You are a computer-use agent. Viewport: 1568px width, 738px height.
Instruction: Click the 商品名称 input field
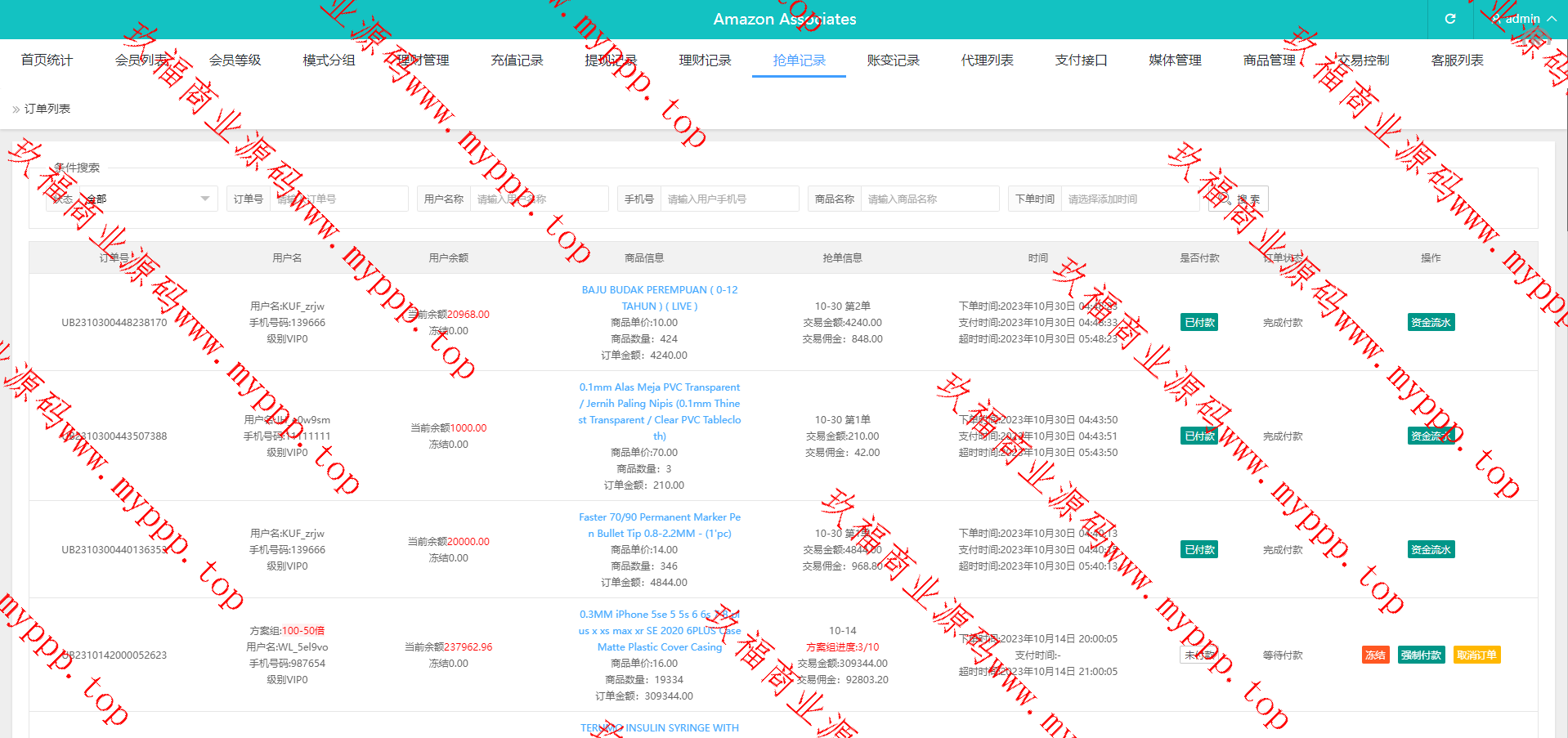[929, 199]
